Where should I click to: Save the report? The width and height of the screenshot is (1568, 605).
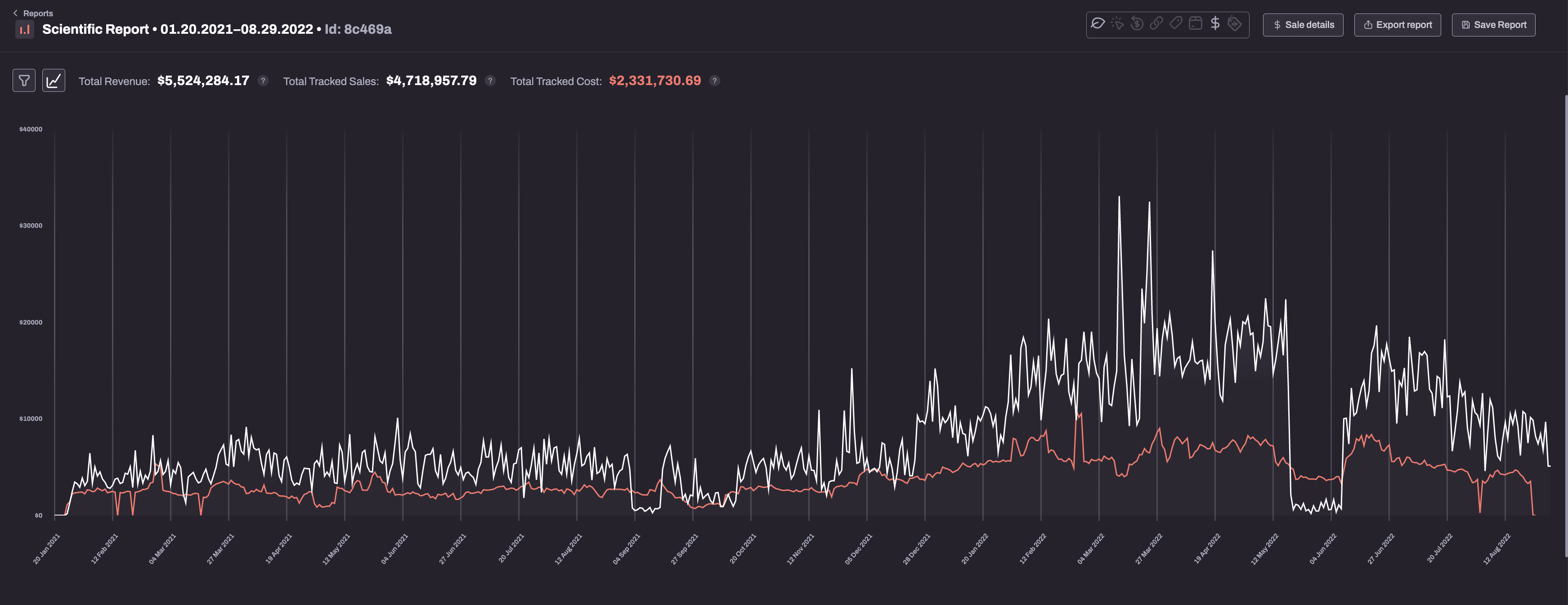1493,25
